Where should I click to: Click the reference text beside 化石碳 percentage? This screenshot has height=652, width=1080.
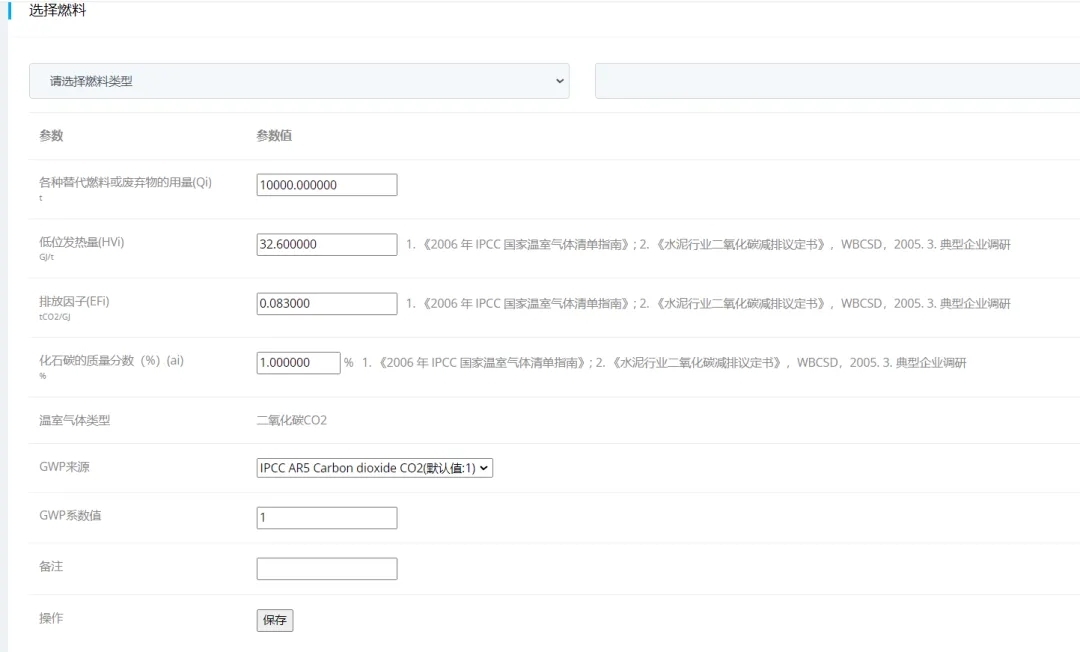pyautogui.click(x=663, y=362)
